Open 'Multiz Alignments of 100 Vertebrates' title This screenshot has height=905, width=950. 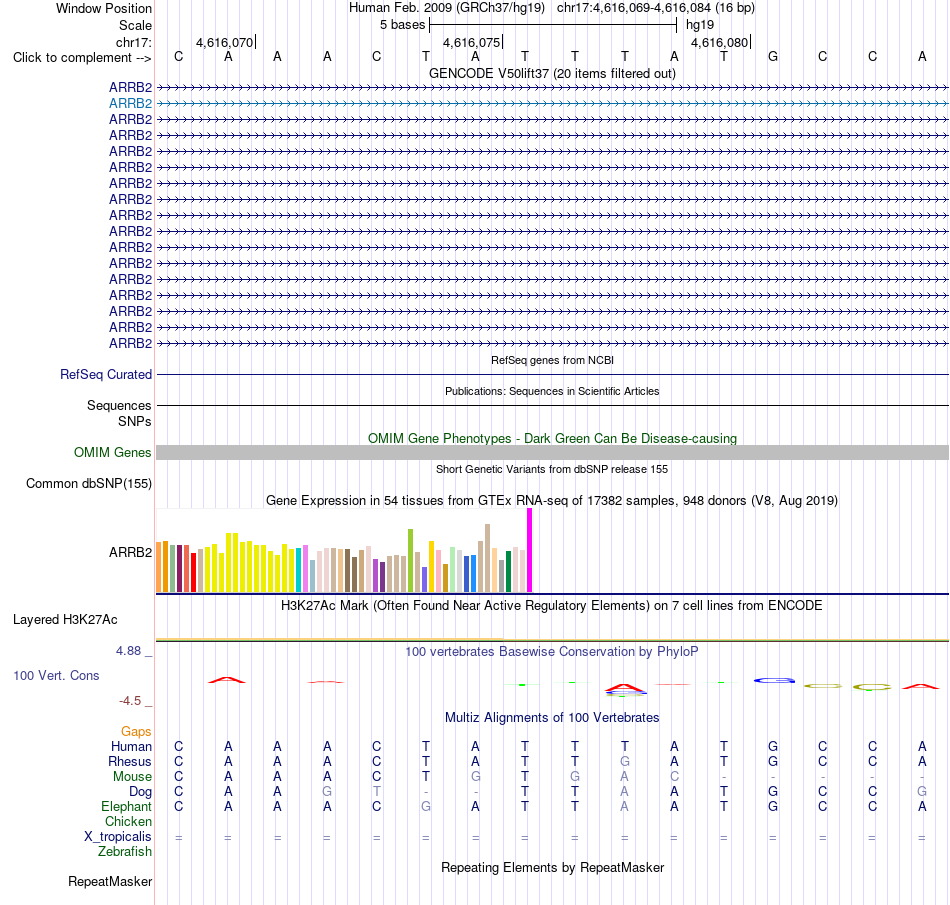(x=552, y=718)
